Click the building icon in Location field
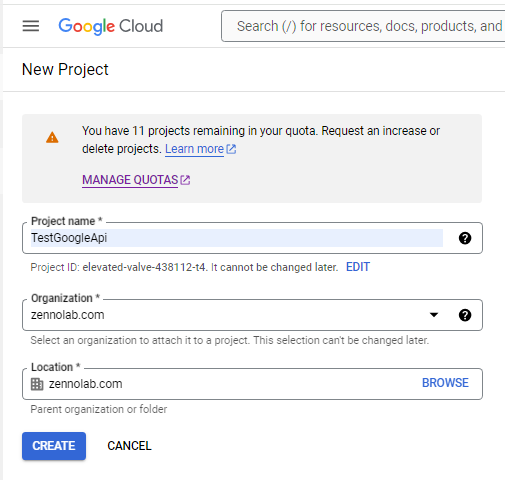The height and width of the screenshot is (480, 505). pos(37,384)
